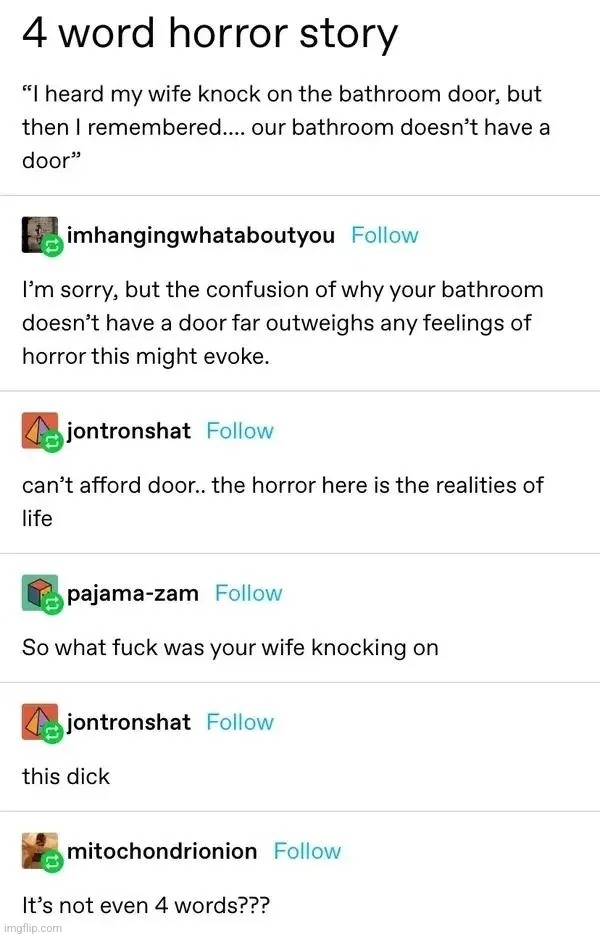Screen dimensions: 600x937
Task: Follow mitochondrionion
Action: point(307,850)
